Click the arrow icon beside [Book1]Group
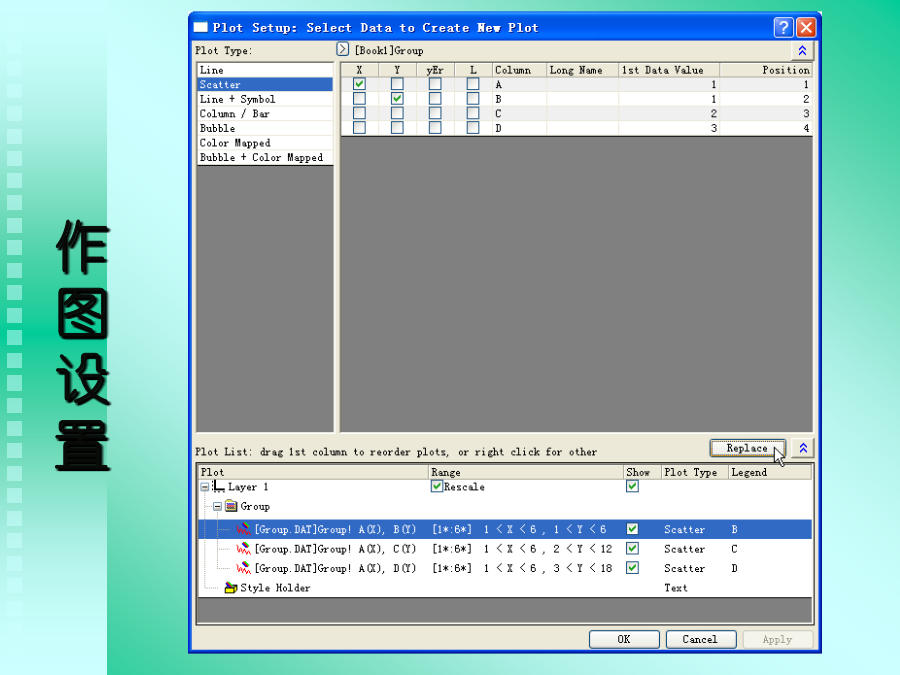 pos(343,49)
